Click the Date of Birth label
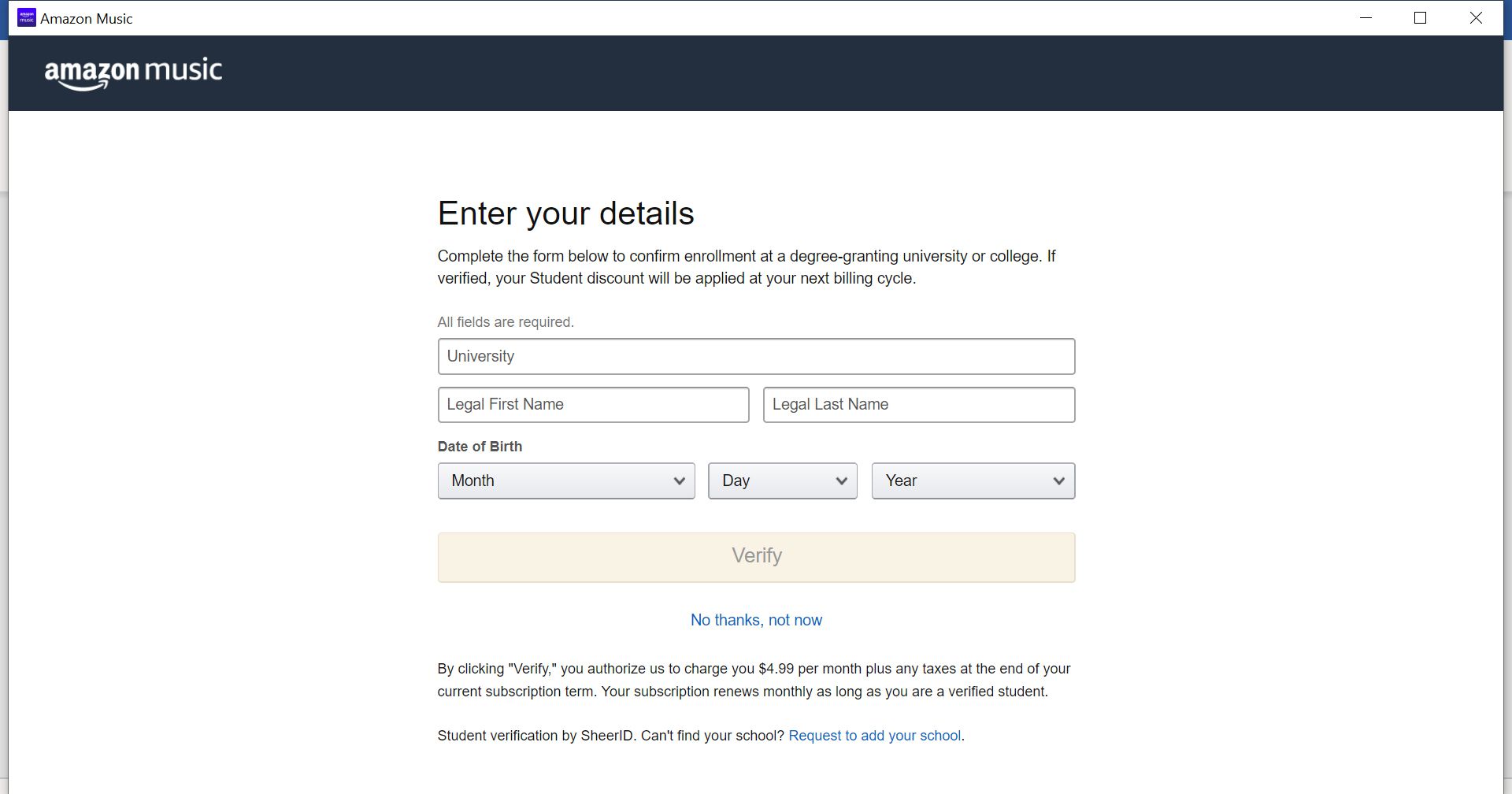 tap(480, 447)
